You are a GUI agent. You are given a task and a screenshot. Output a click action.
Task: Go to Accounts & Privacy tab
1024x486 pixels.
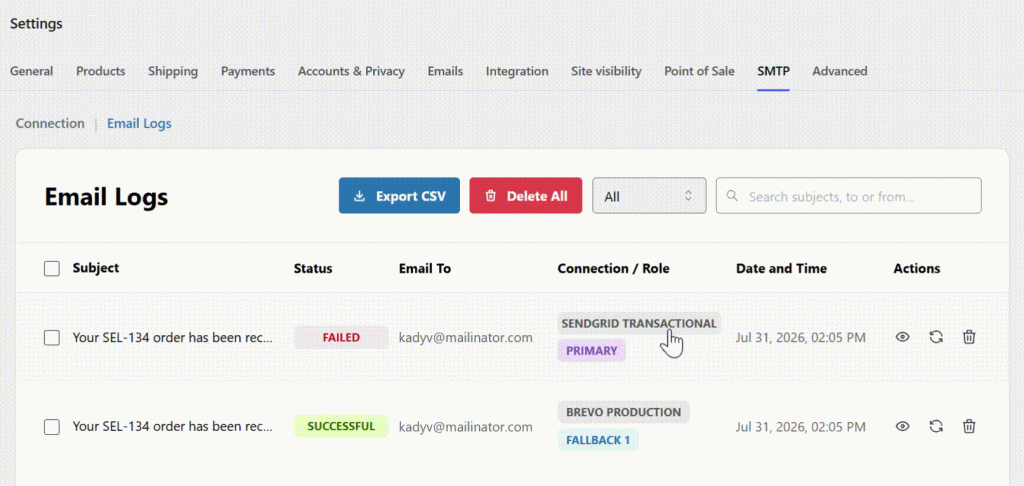tap(351, 71)
